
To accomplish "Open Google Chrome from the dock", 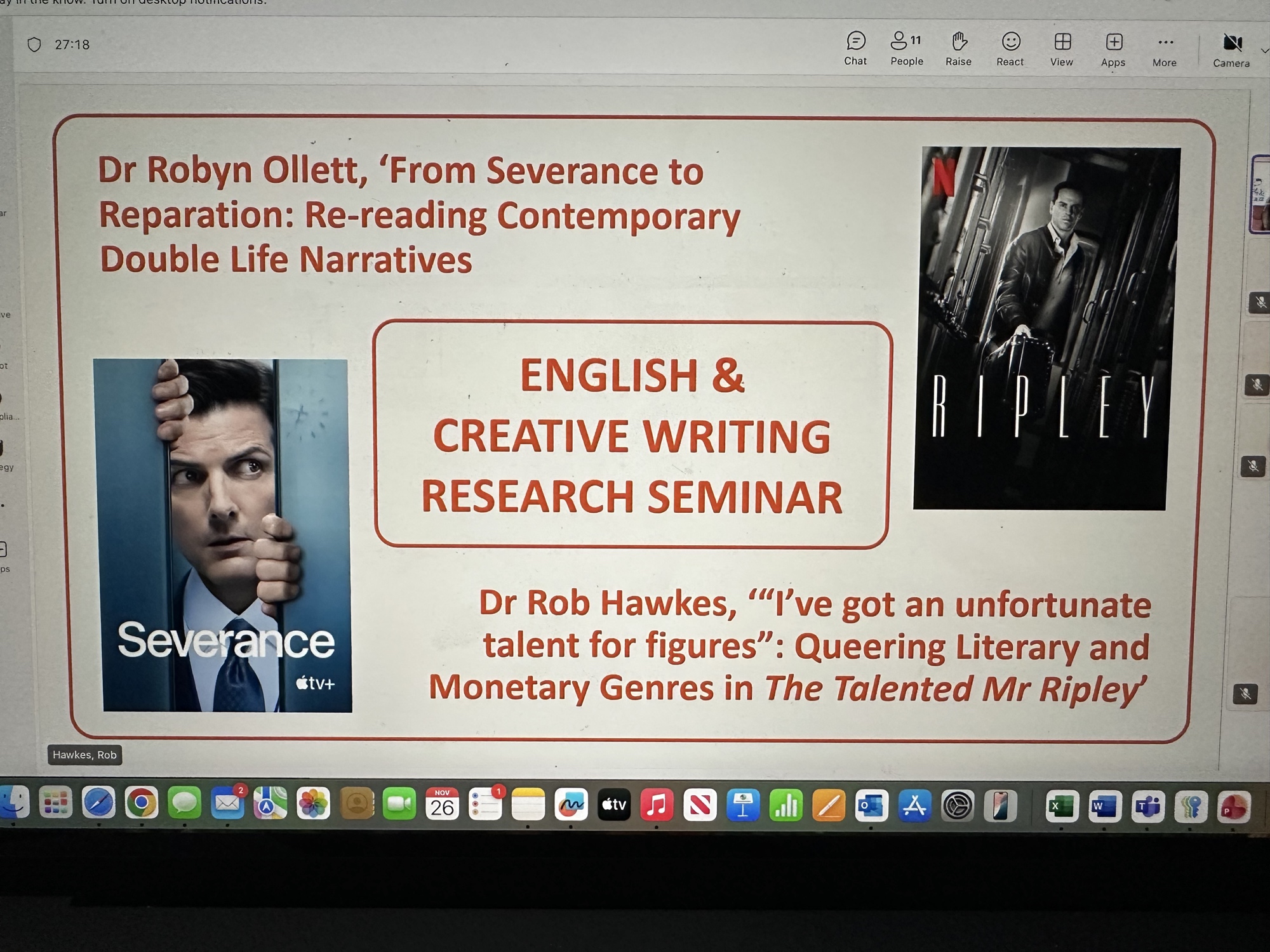I will pyautogui.click(x=142, y=803).
